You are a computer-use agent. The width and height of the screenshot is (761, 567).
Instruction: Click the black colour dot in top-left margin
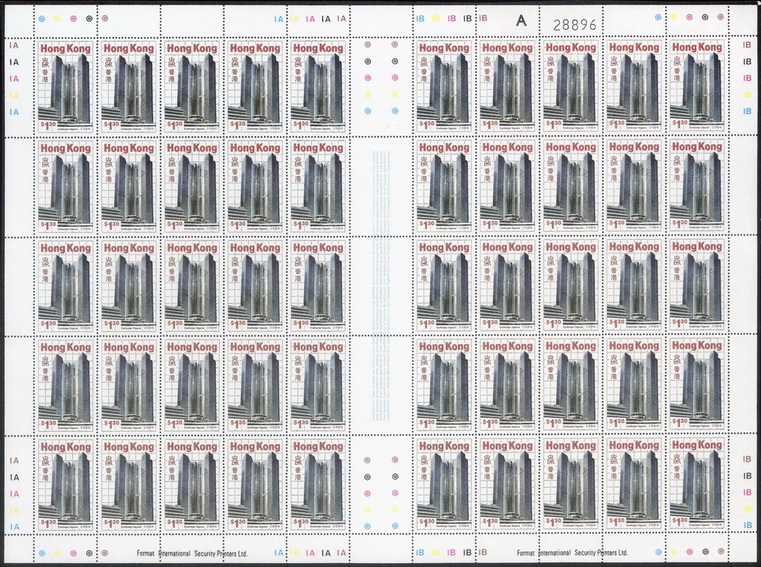(89, 19)
